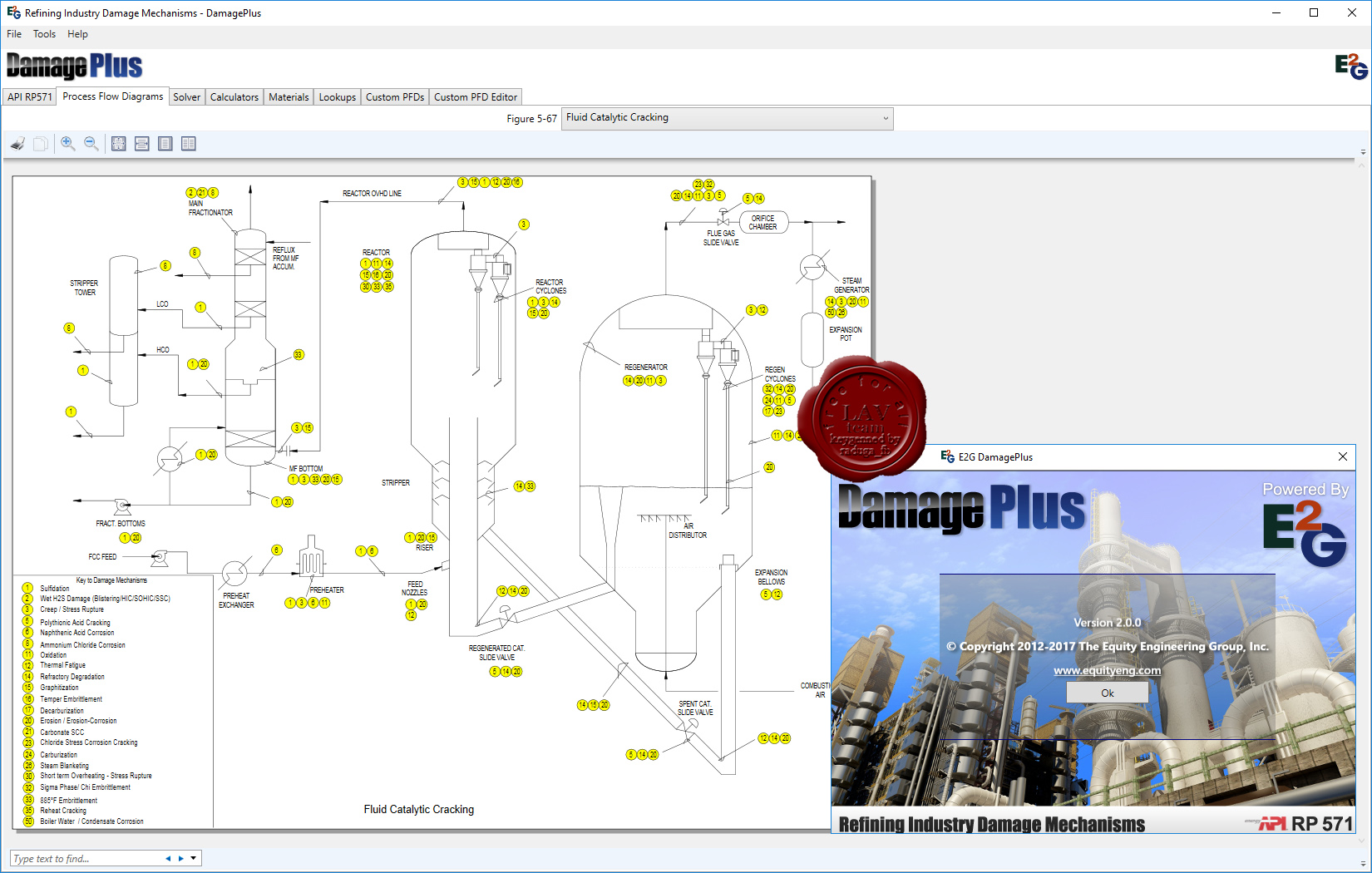Click the Creep / Stress Rupture legend marker
1372x873 pixels.
pyautogui.click(x=27, y=609)
